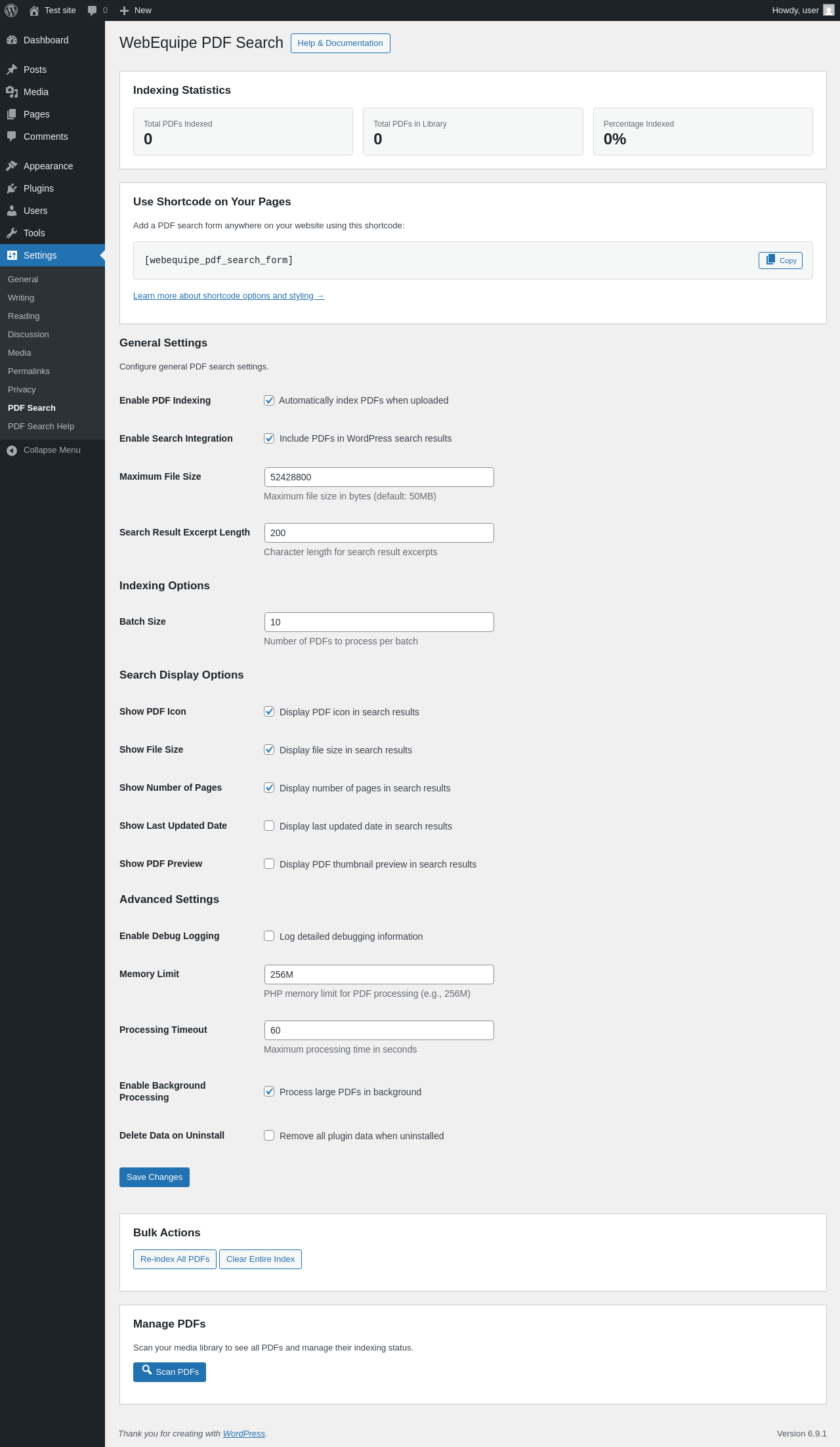Uncheck Automatically index PDFs when uploaded

pyautogui.click(x=269, y=400)
